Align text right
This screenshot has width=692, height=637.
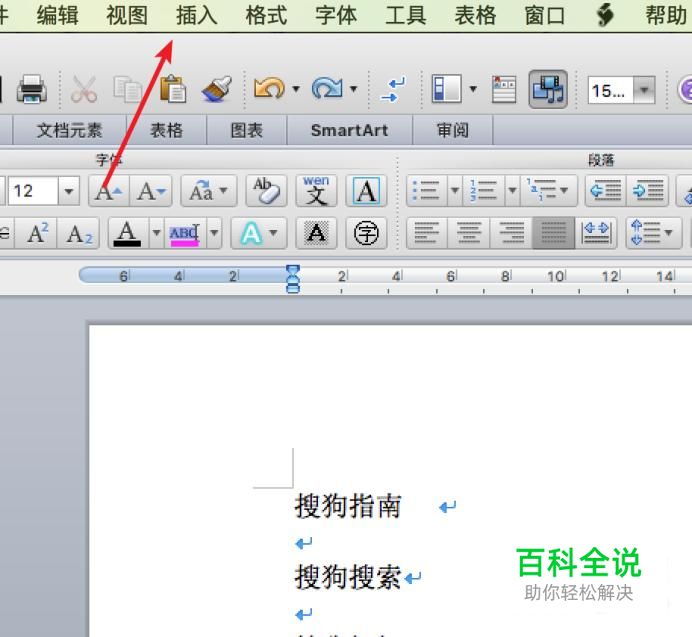pyautogui.click(x=511, y=233)
